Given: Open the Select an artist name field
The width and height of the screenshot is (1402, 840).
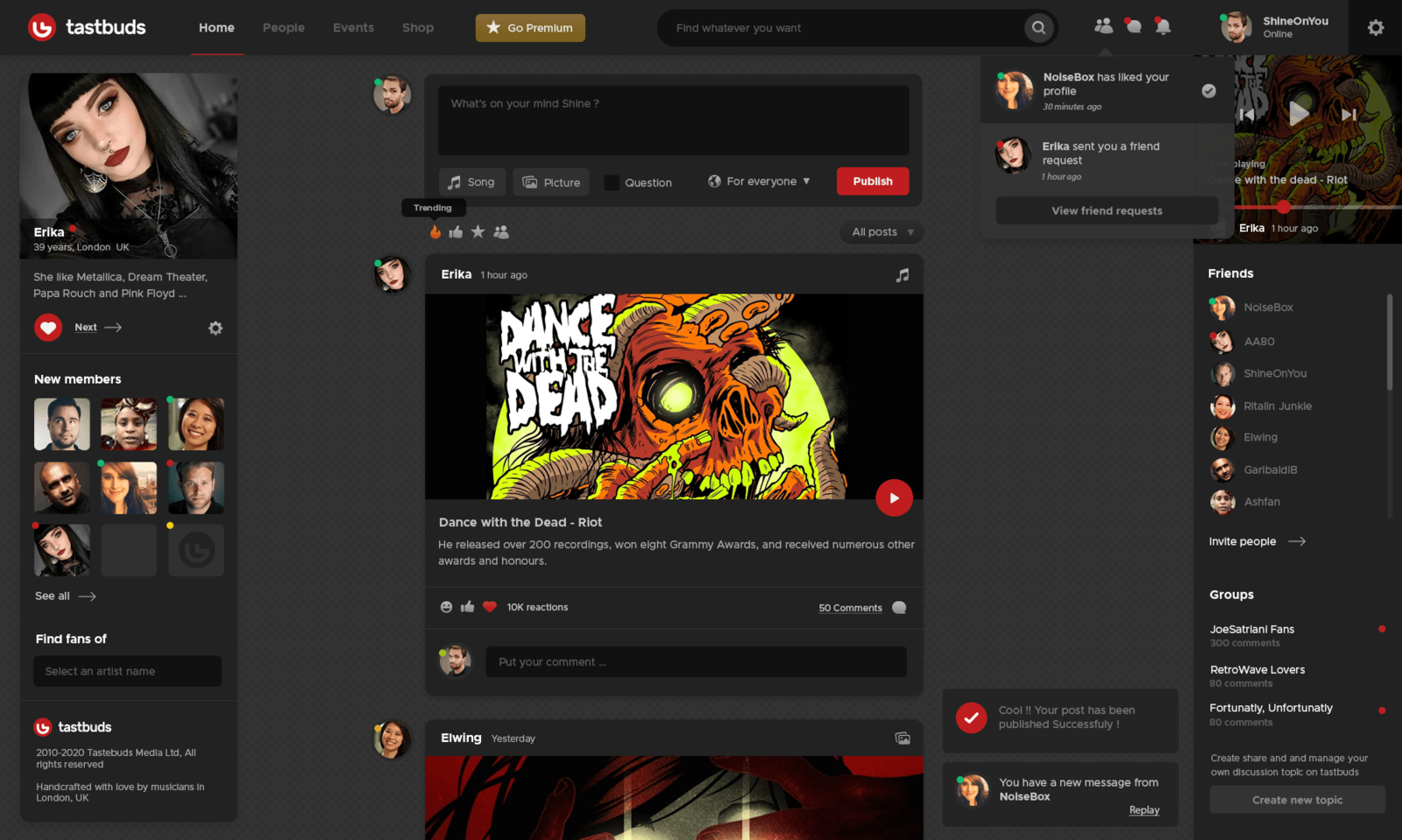Looking at the screenshot, I should click(x=128, y=672).
